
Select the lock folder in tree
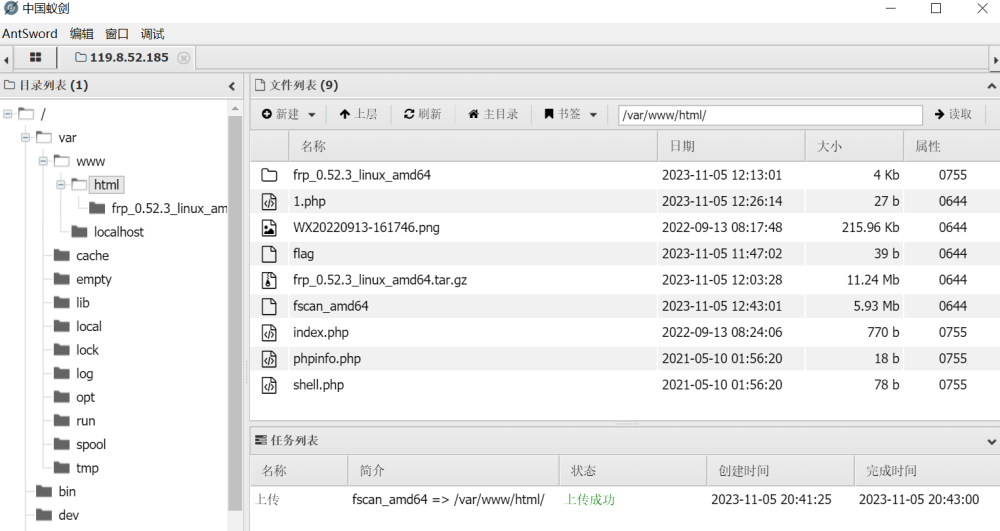pyautogui.click(x=87, y=350)
